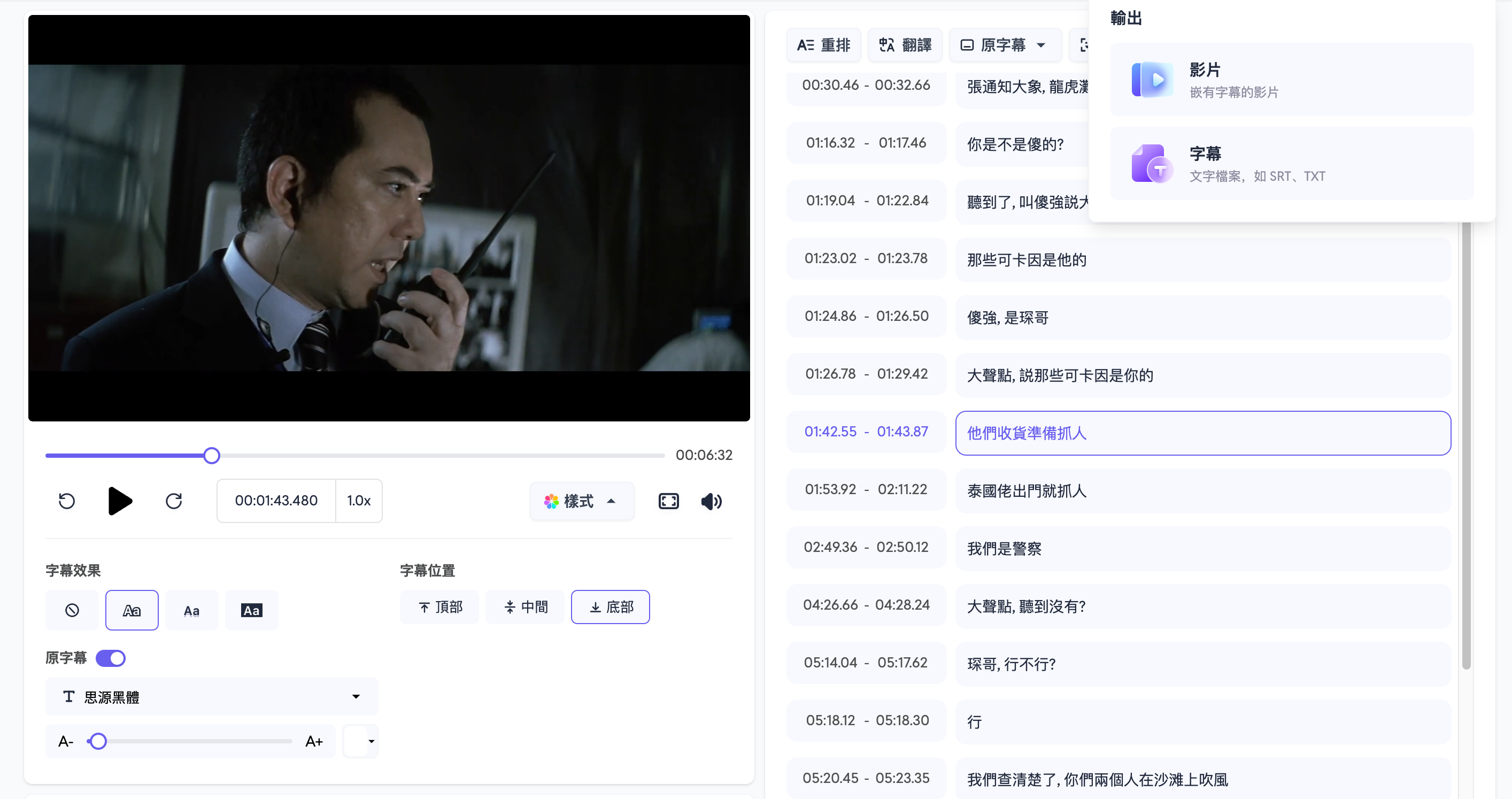Image resolution: width=1512 pixels, height=799 pixels.
Task: Select the shadow subtitle effect style
Action: [192, 609]
